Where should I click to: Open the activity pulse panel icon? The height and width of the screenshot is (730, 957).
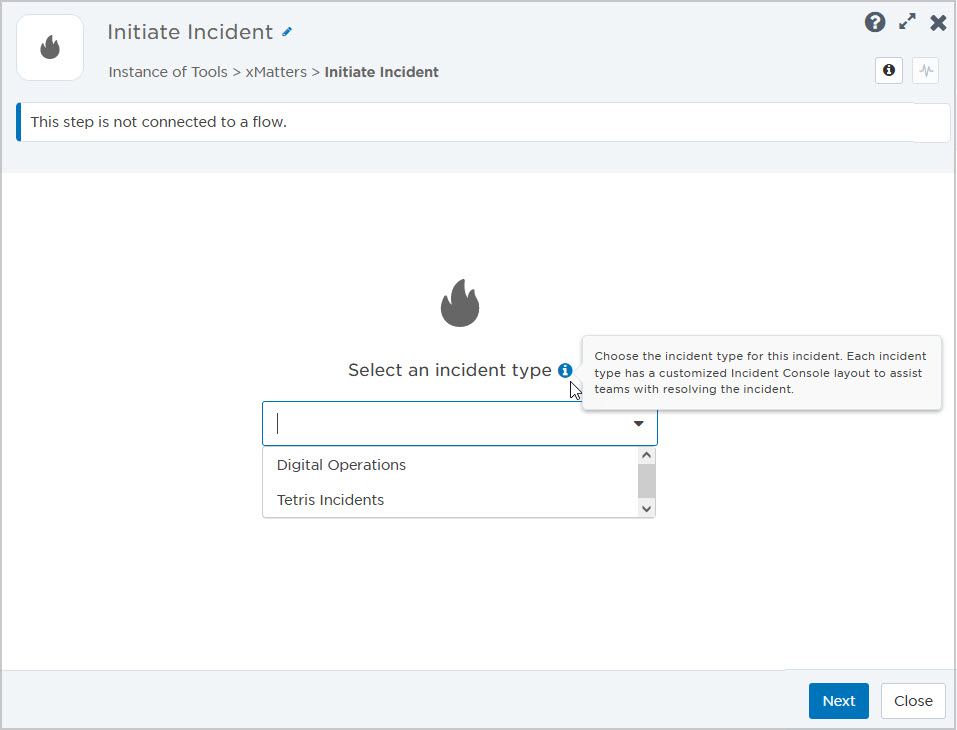[x=926, y=71]
